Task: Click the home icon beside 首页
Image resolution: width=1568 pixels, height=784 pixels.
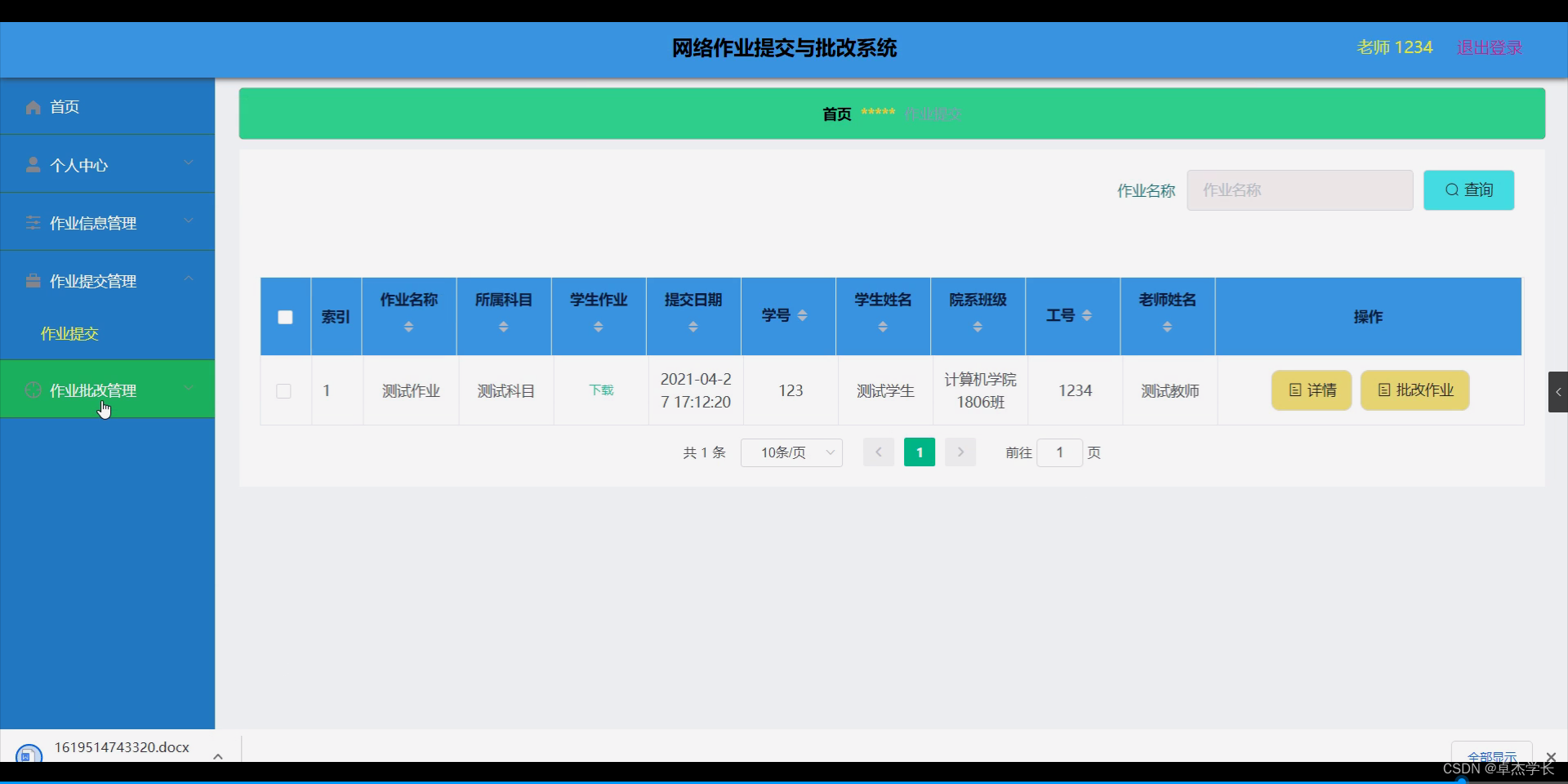Action: (33, 107)
